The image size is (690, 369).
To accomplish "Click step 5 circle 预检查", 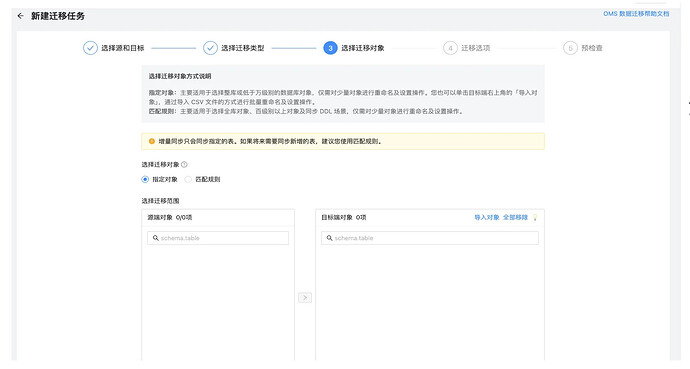I will [x=570, y=48].
